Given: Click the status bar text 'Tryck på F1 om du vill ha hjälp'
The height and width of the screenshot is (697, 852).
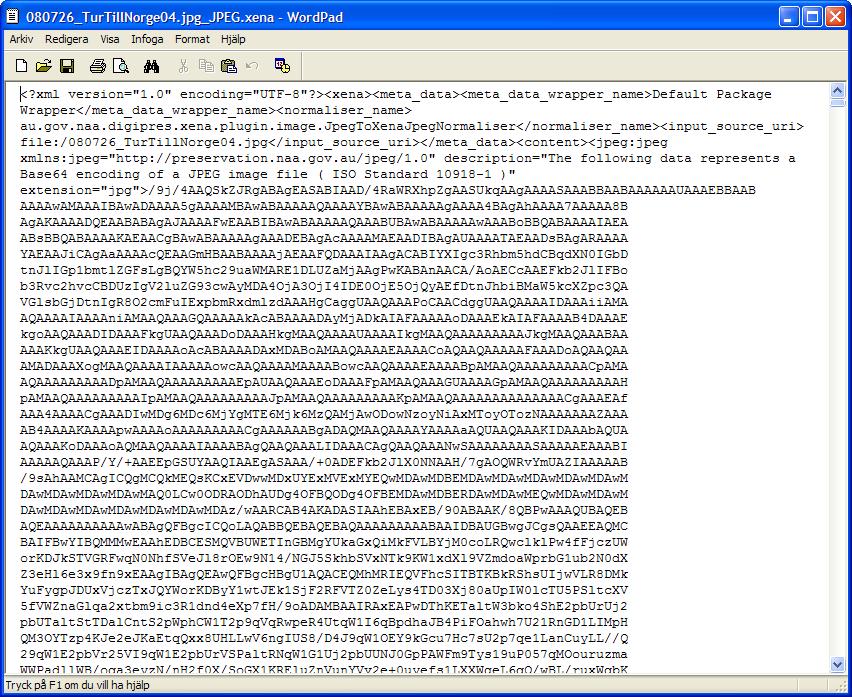Looking at the screenshot, I should [78, 685].
